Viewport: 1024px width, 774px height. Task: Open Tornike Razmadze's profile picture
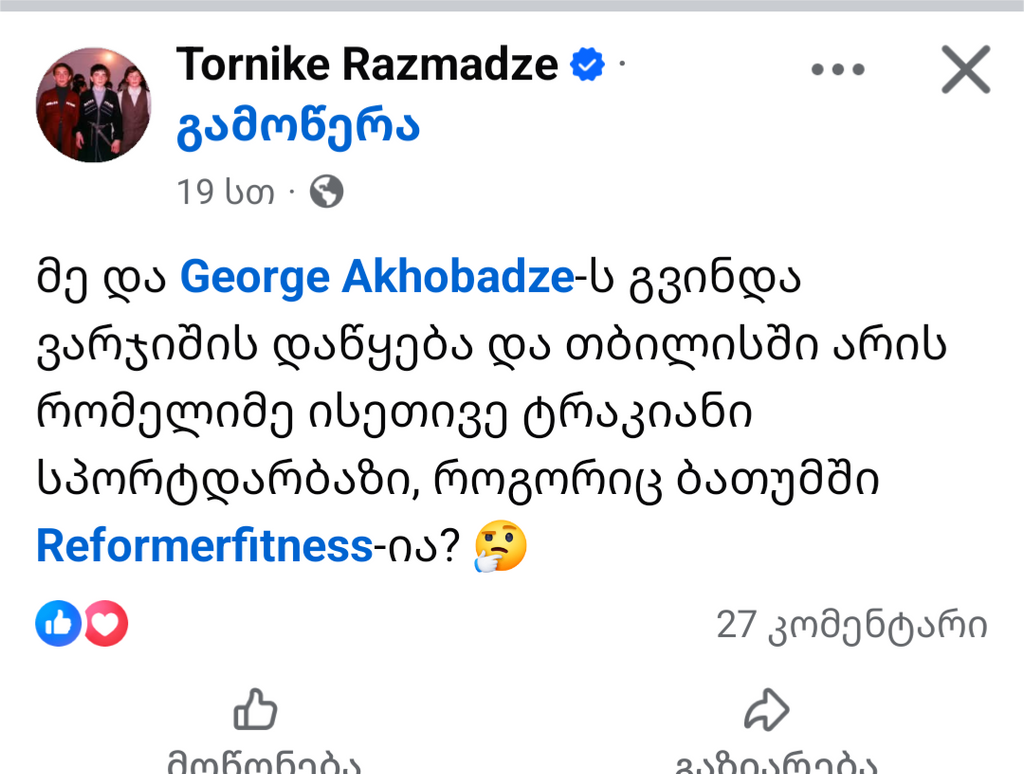(x=93, y=105)
